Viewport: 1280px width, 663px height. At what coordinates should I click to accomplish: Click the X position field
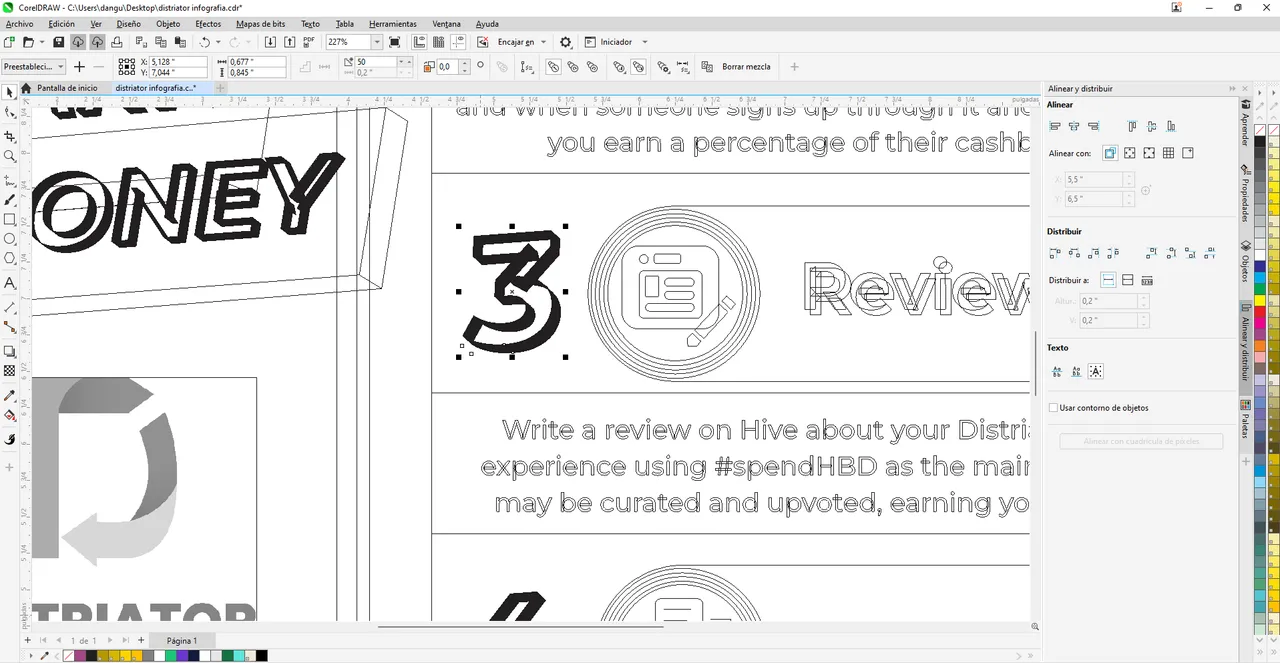click(176, 61)
